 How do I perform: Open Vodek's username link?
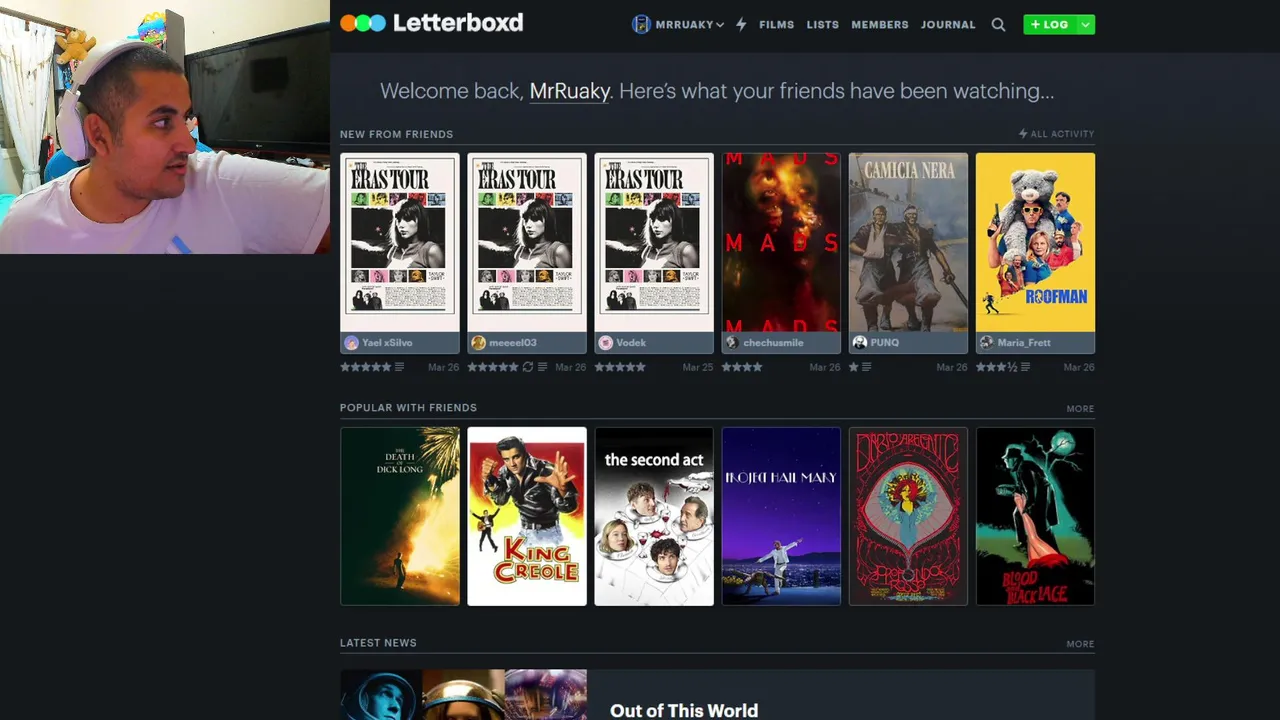pyautogui.click(x=631, y=342)
